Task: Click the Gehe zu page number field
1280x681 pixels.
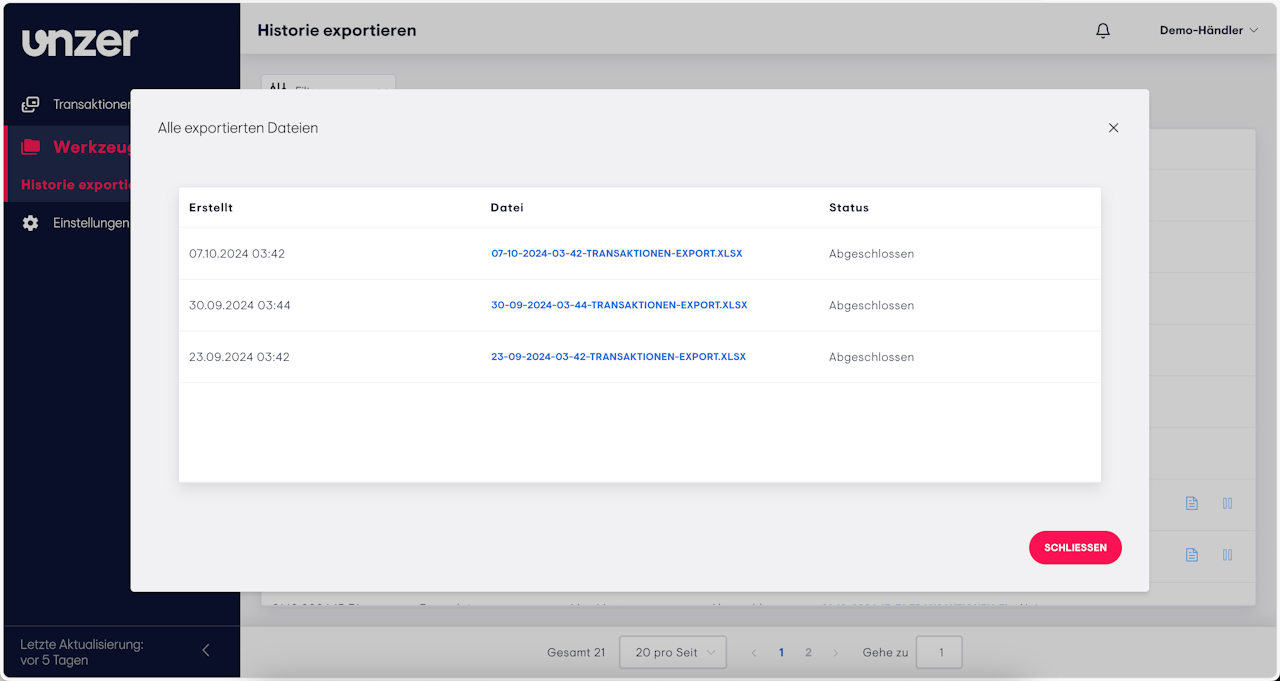Action: point(939,652)
